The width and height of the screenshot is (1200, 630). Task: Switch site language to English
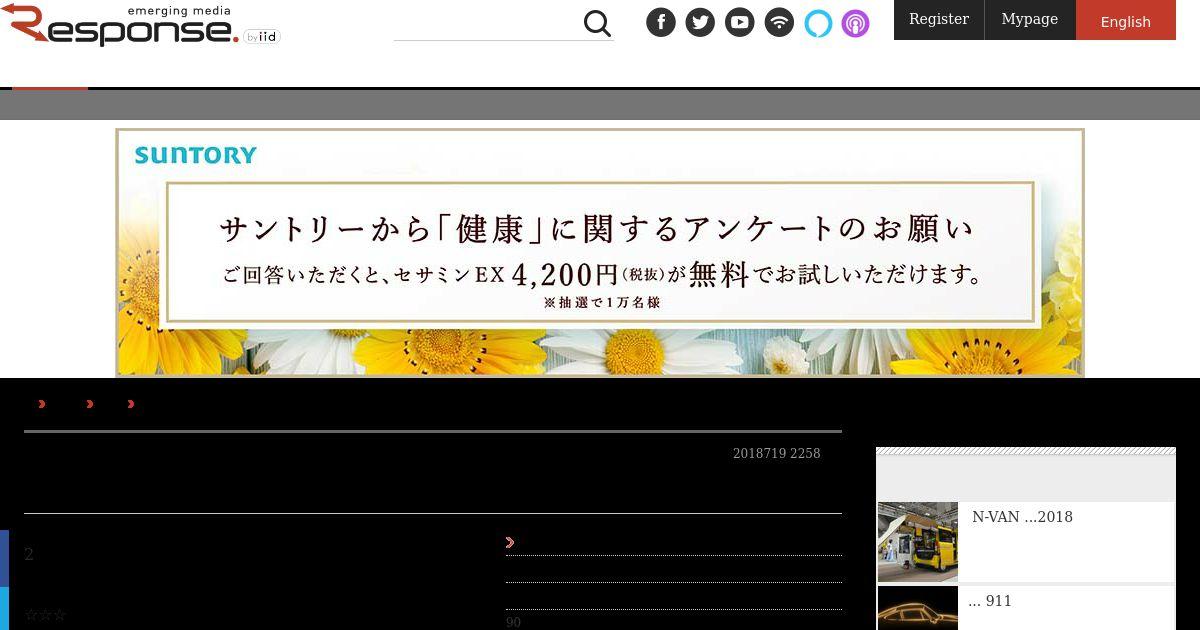1126,20
